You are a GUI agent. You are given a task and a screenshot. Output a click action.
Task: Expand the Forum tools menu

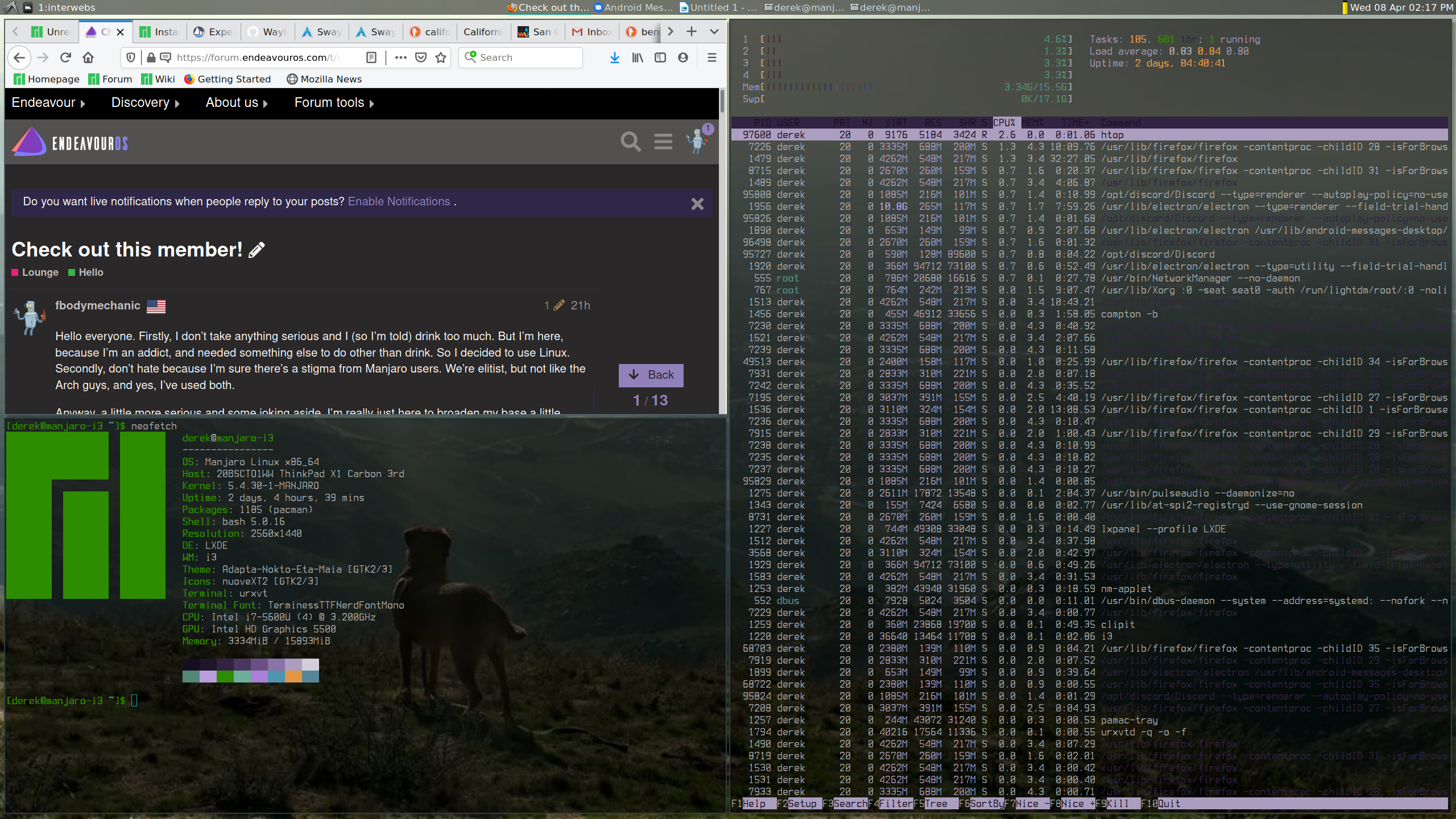(334, 103)
